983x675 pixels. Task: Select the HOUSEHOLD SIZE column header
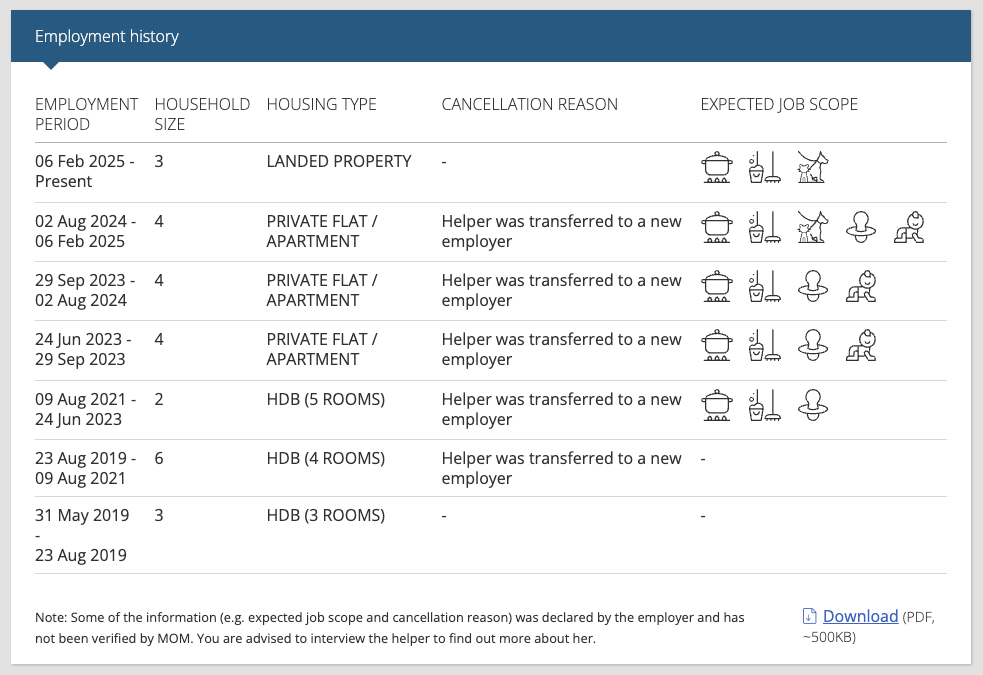[x=202, y=114]
